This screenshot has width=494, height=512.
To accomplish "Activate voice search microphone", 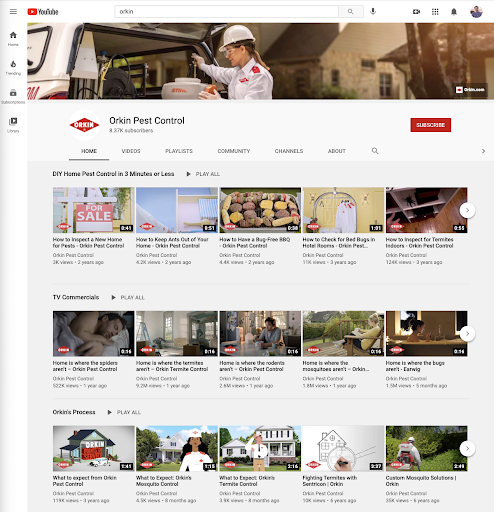I will [x=373, y=11].
